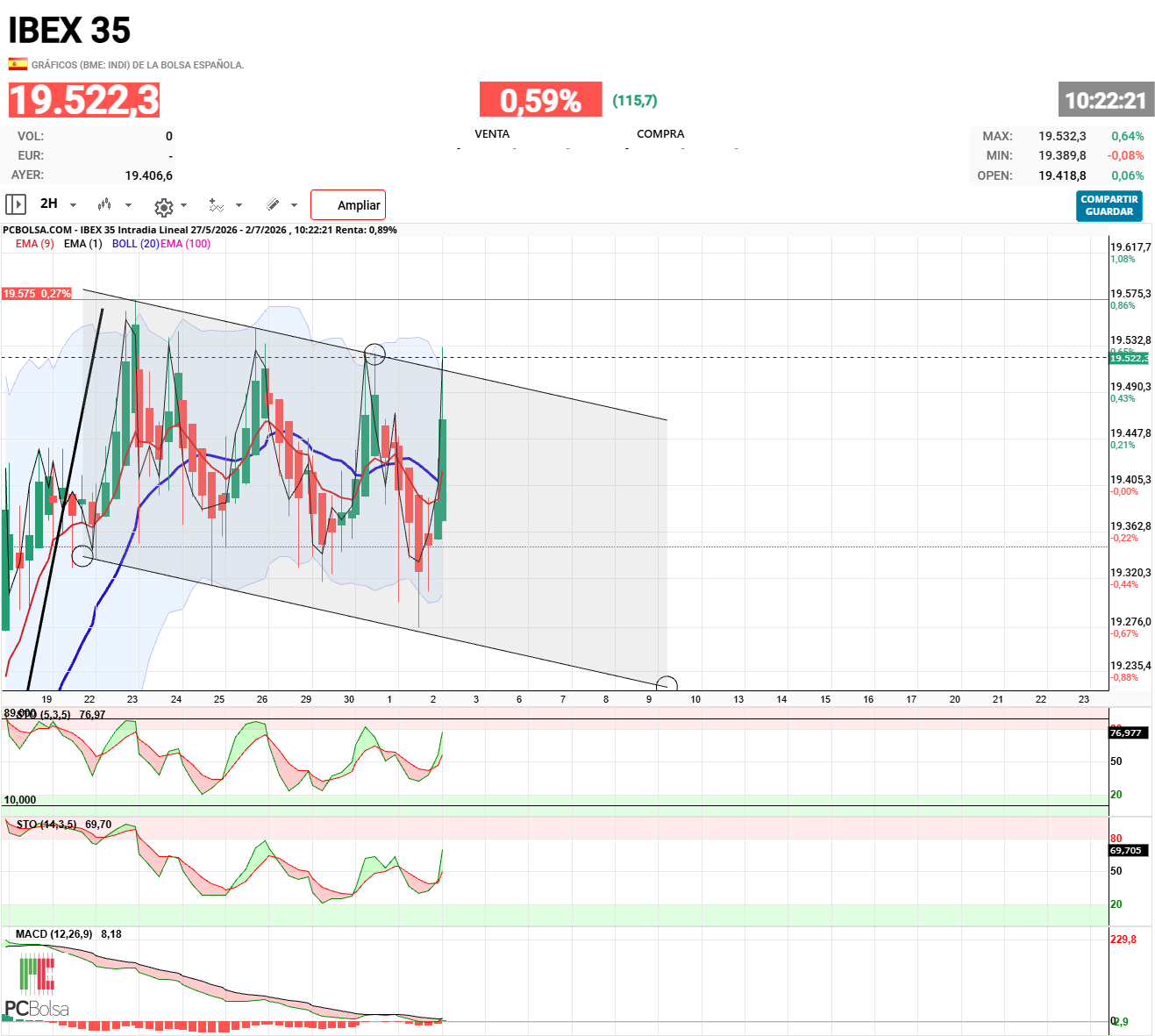Open the 2H timeframe dropdown
Screen dimensions: 1155x1036
[58, 204]
